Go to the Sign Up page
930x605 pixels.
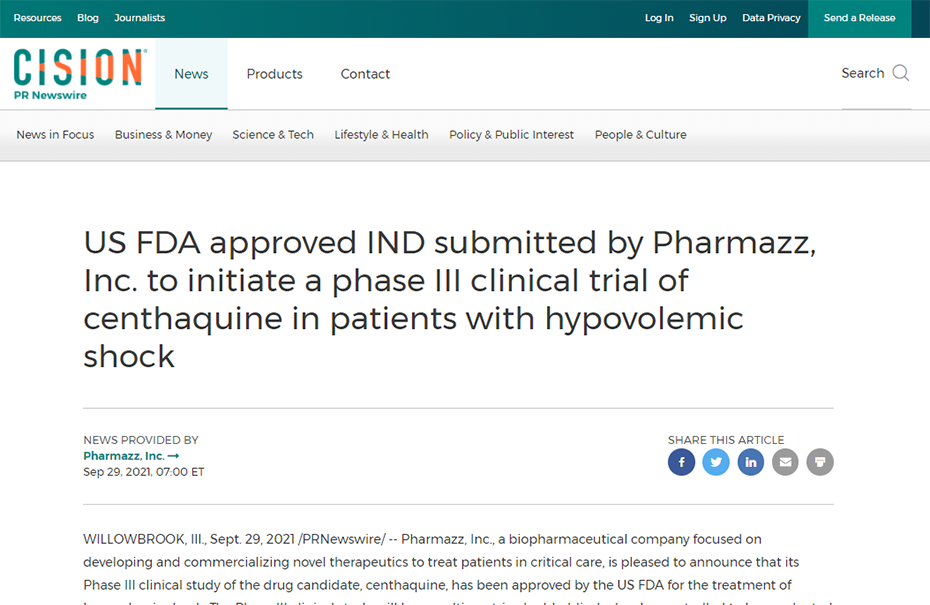708,18
